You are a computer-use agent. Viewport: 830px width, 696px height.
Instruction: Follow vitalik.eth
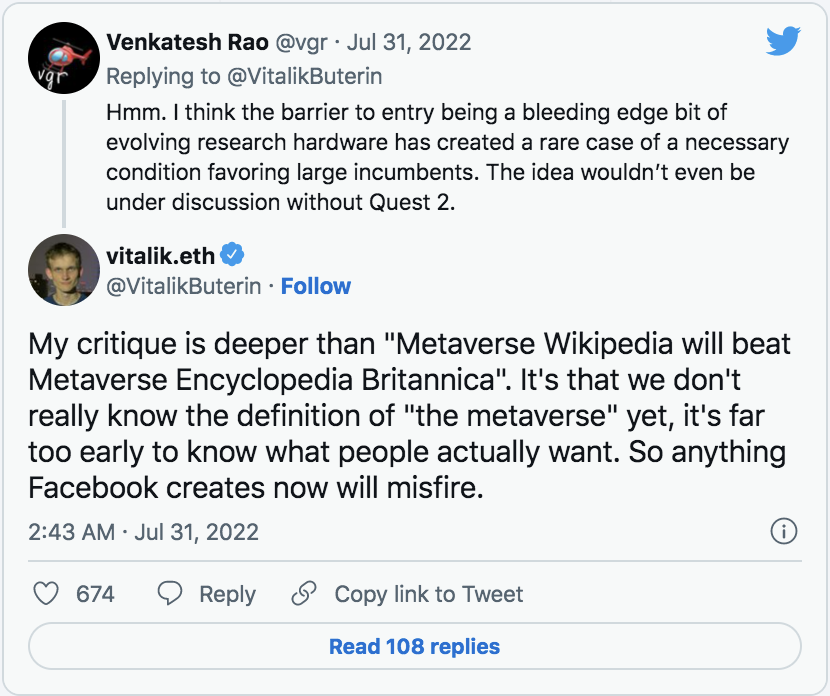coord(316,286)
